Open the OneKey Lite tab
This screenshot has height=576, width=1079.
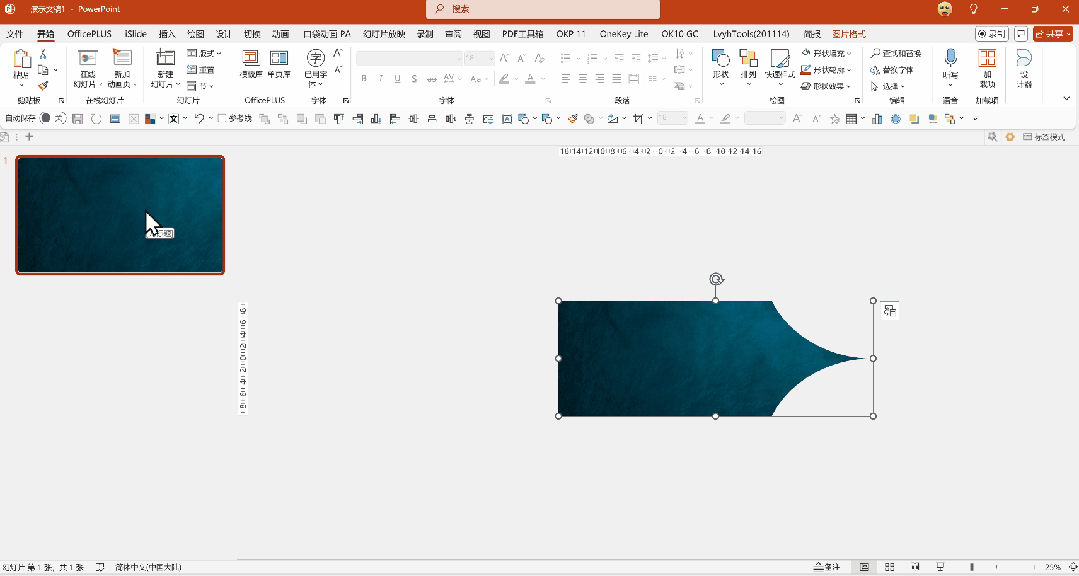coord(624,34)
